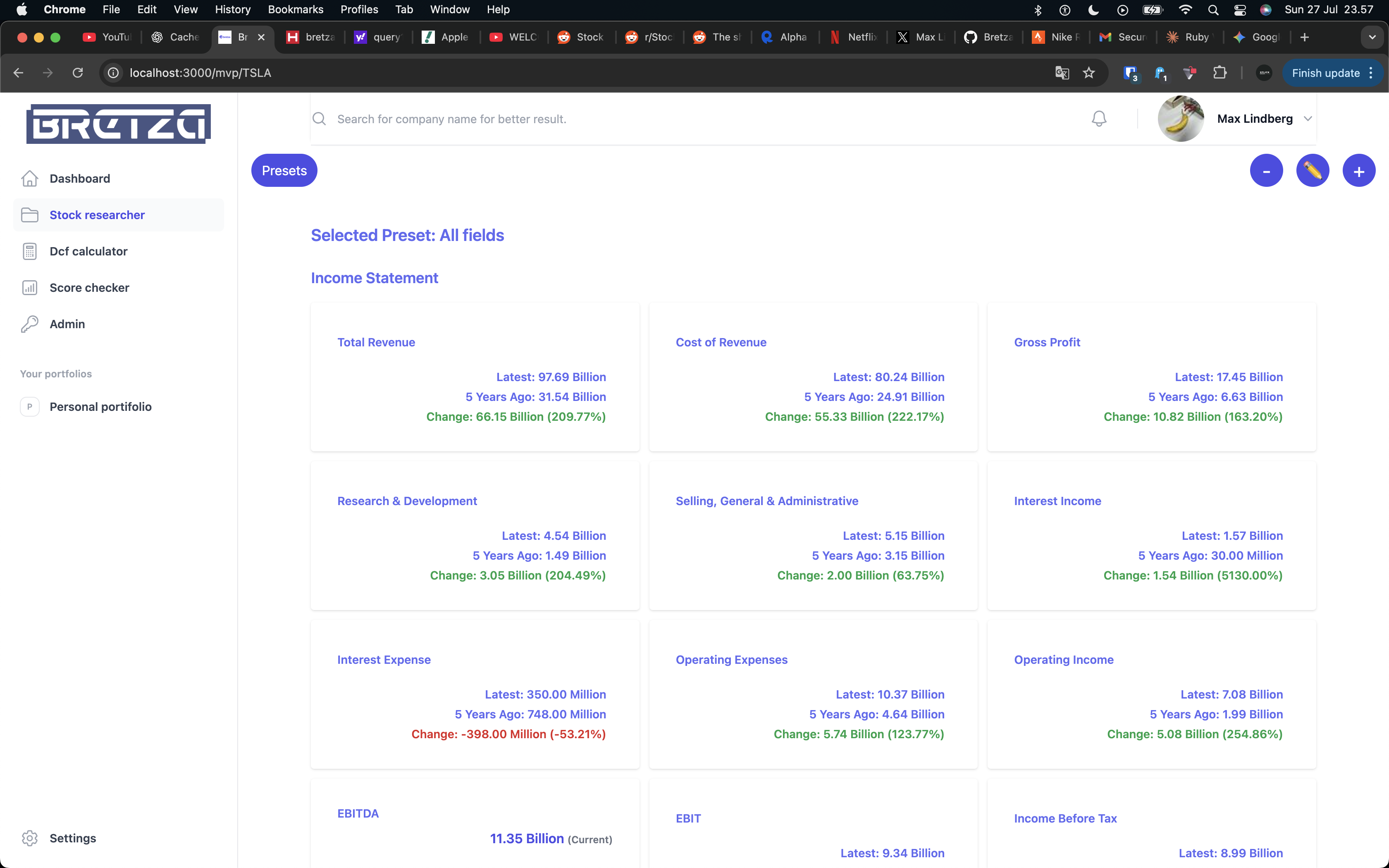Click the Bretza logo in the sidebar
This screenshot has width=1389, height=868.
click(x=118, y=124)
